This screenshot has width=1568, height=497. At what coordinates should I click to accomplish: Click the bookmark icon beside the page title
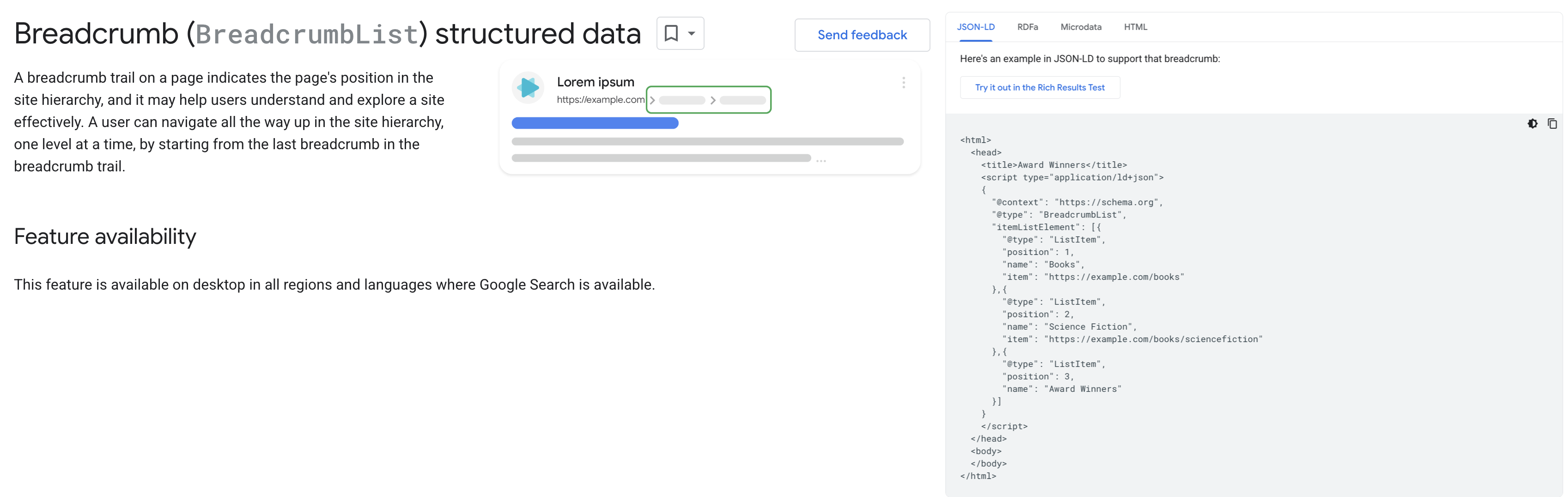[x=671, y=33]
